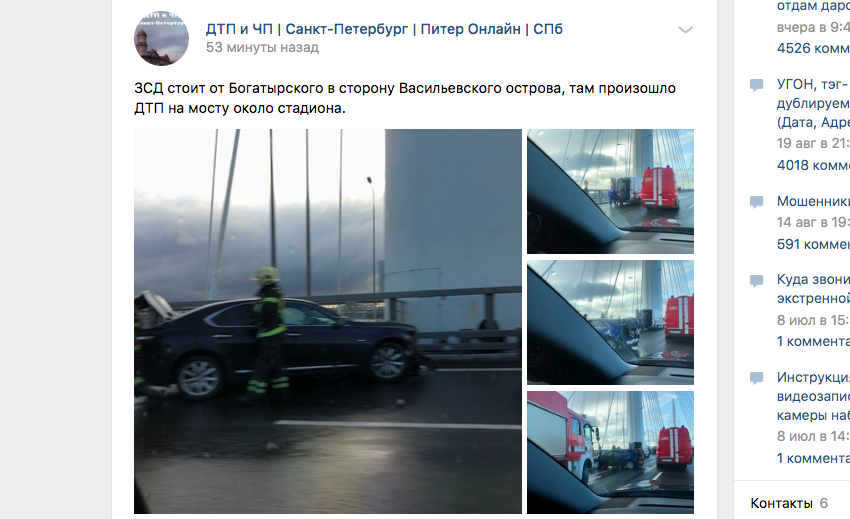Open top-right photo with red fire van

click(x=610, y=191)
